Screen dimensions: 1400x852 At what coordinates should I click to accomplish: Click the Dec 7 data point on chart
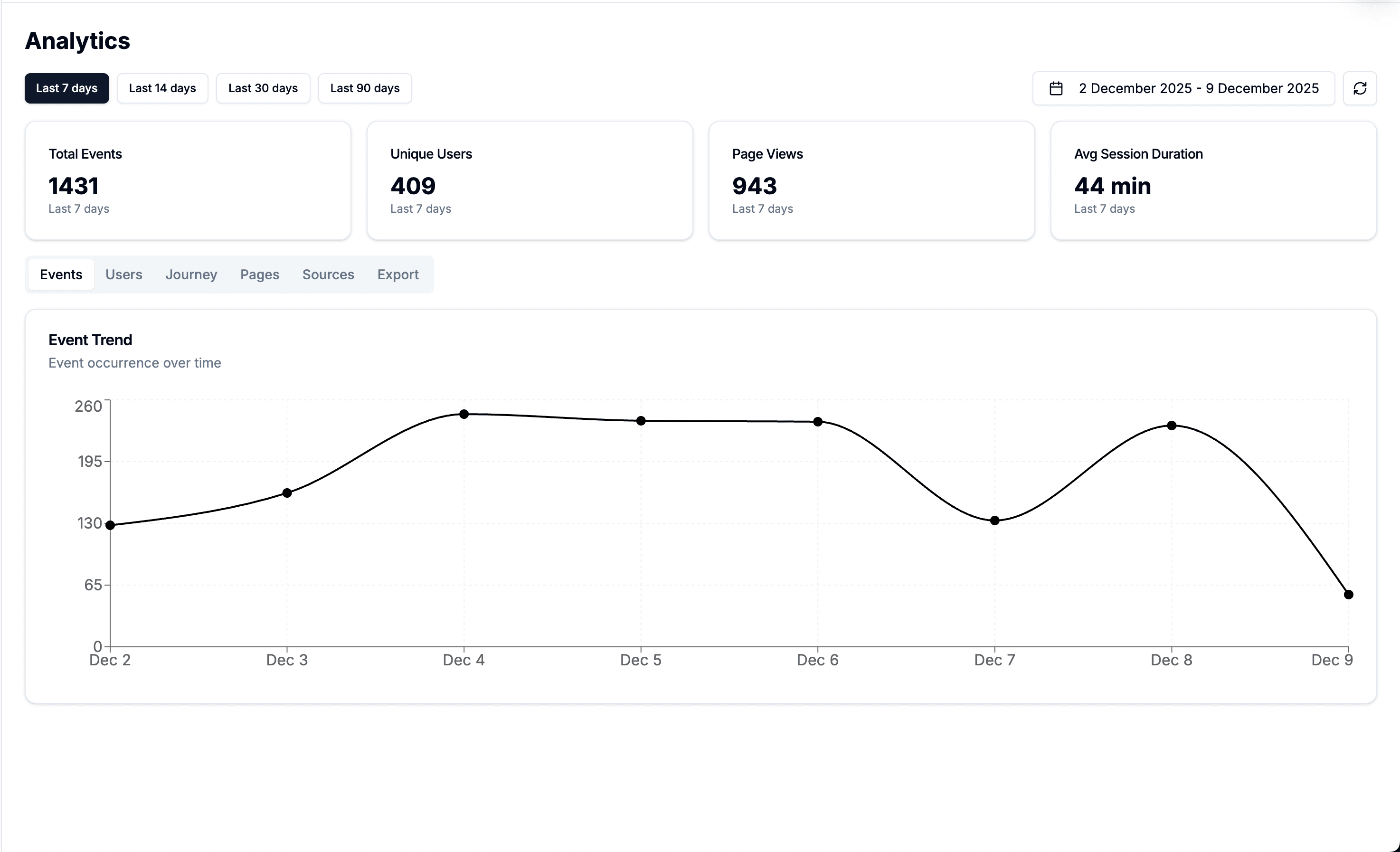tap(995, 520)
